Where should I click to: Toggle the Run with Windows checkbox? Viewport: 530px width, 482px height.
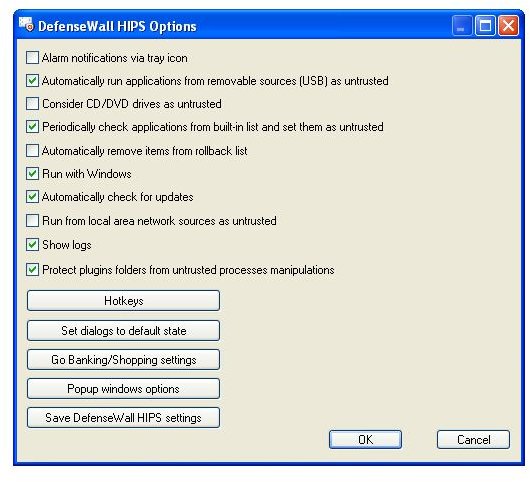point(32,174)
